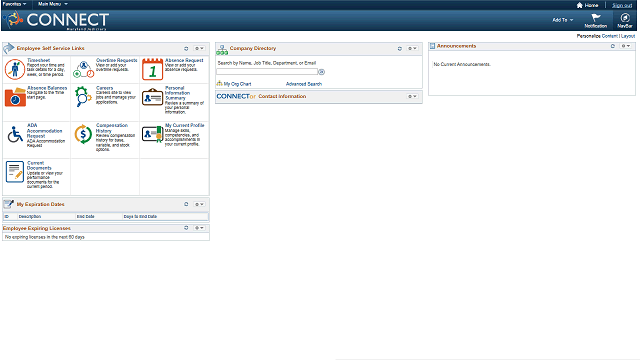Open Announcements settings dropdown
Screen dimensions: 640x360
pos(626,46)
